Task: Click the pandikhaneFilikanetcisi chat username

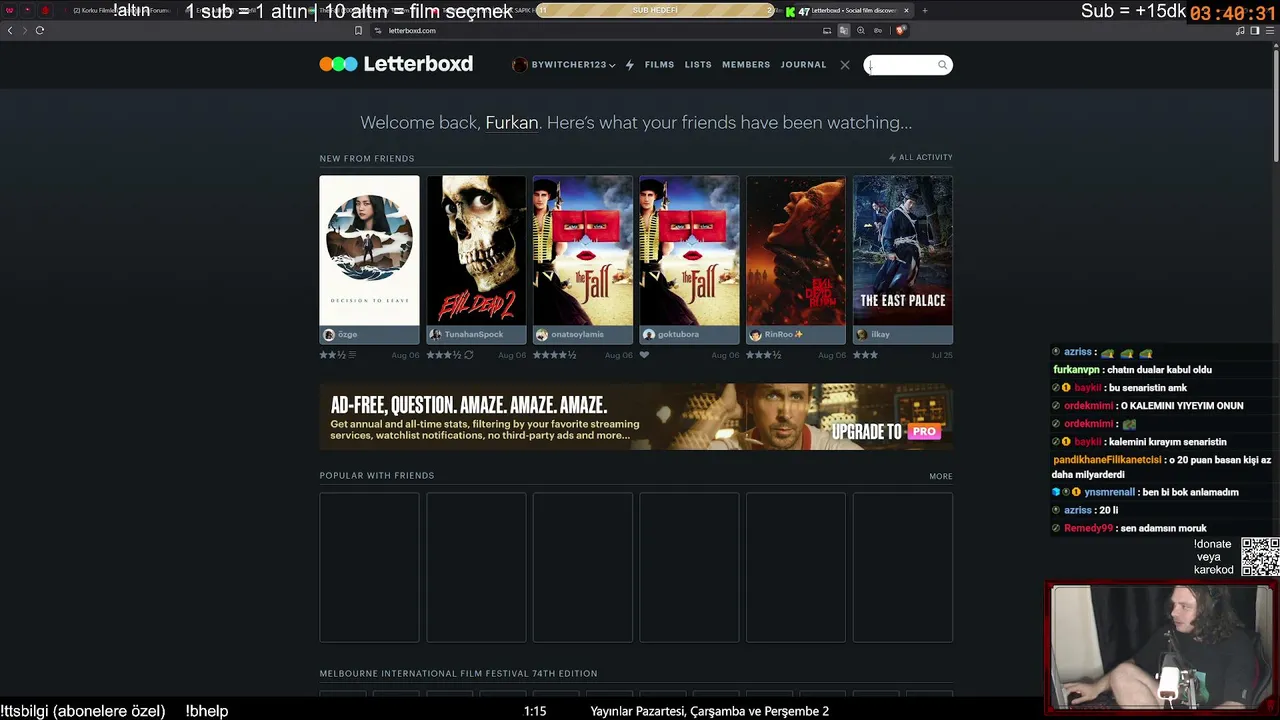Action: (x=1107, y=460)
